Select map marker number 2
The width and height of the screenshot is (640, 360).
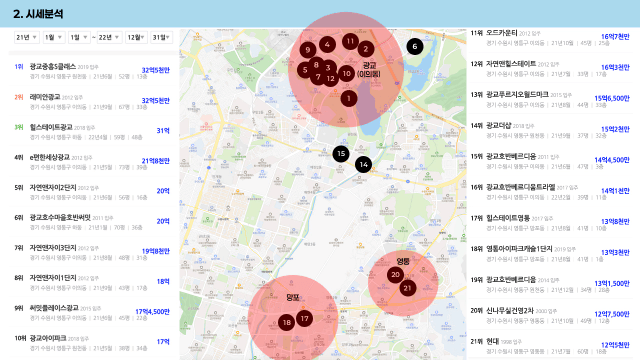366,49
